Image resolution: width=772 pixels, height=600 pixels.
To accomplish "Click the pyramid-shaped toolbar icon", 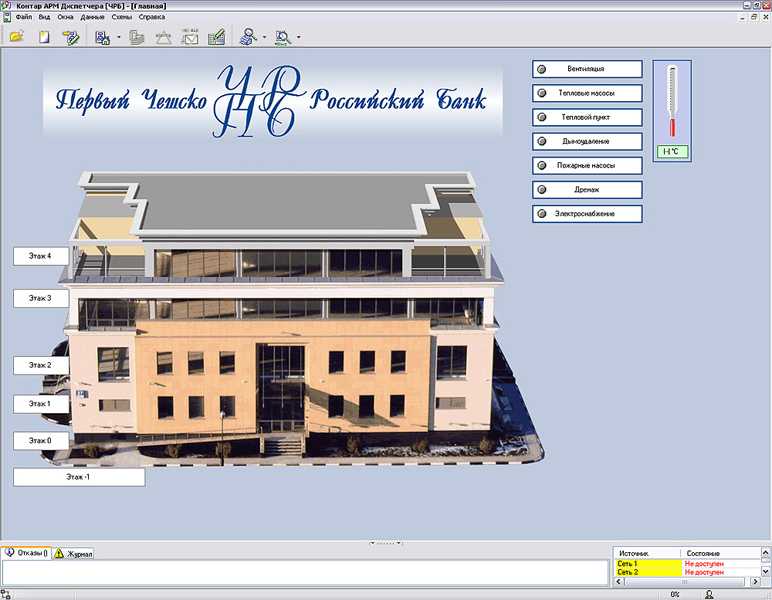I will pos(163,37).
